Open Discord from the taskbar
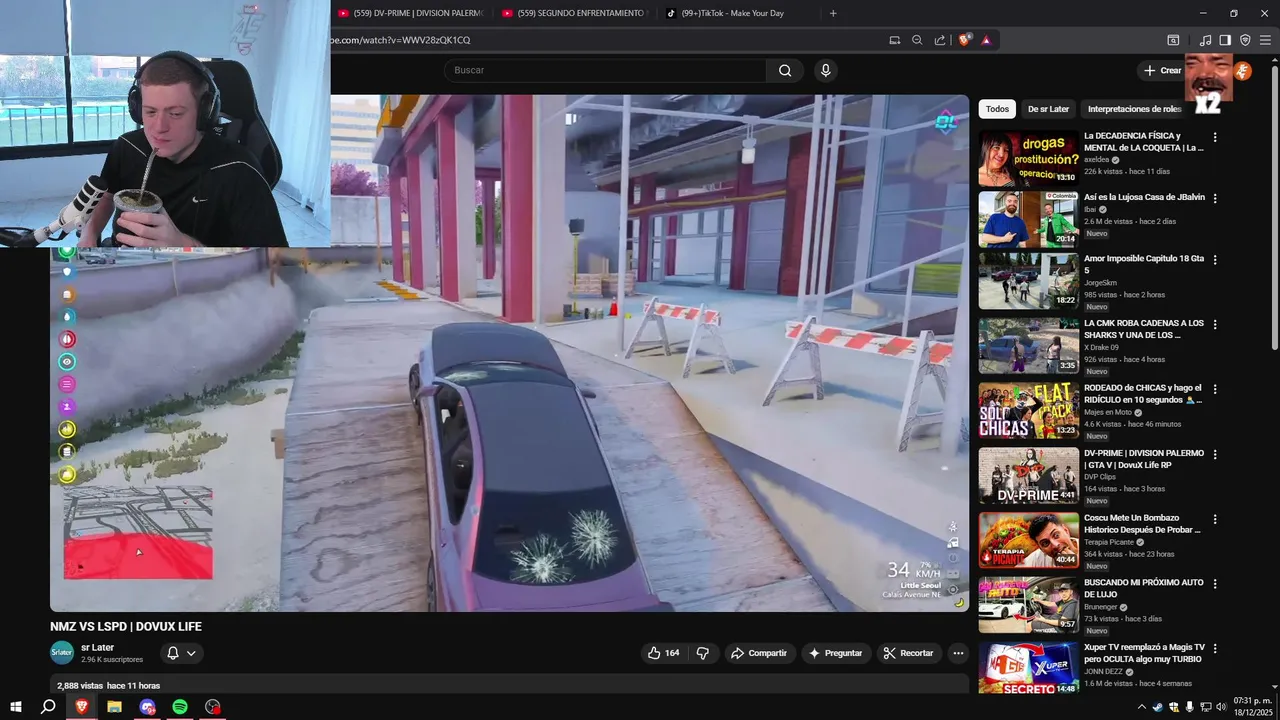1280x720 pixels. pyautogui.click(x=147, y=706)
